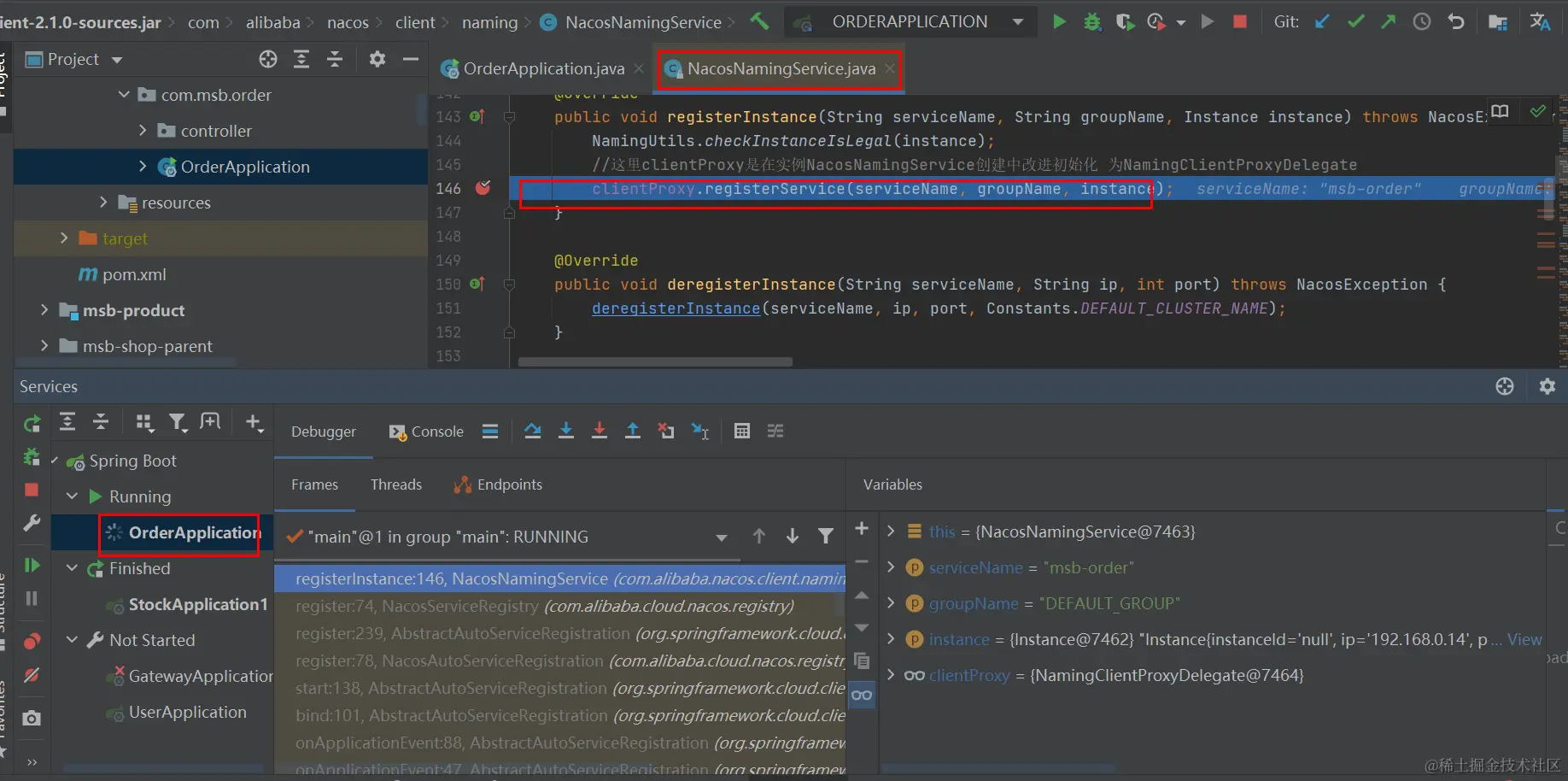Collapse the com.msb.order package
Image resolution: width=1568 pixels, height=781 pixels.
point(125,95)
